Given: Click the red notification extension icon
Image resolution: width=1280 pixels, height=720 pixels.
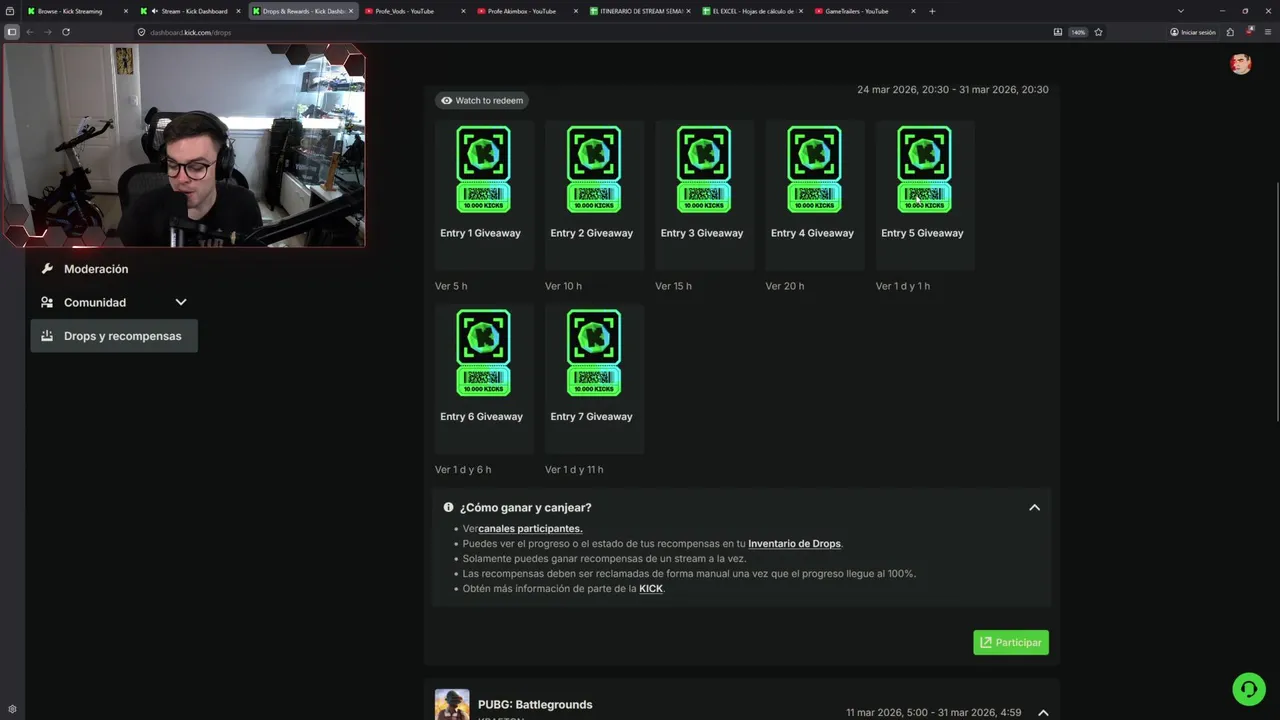Looking at the screenshot, I should pyautogui.click(x=1249, y=32).
